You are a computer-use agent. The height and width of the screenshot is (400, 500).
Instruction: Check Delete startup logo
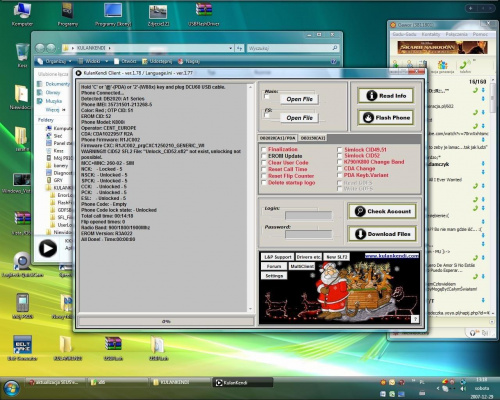coord(264,183)
